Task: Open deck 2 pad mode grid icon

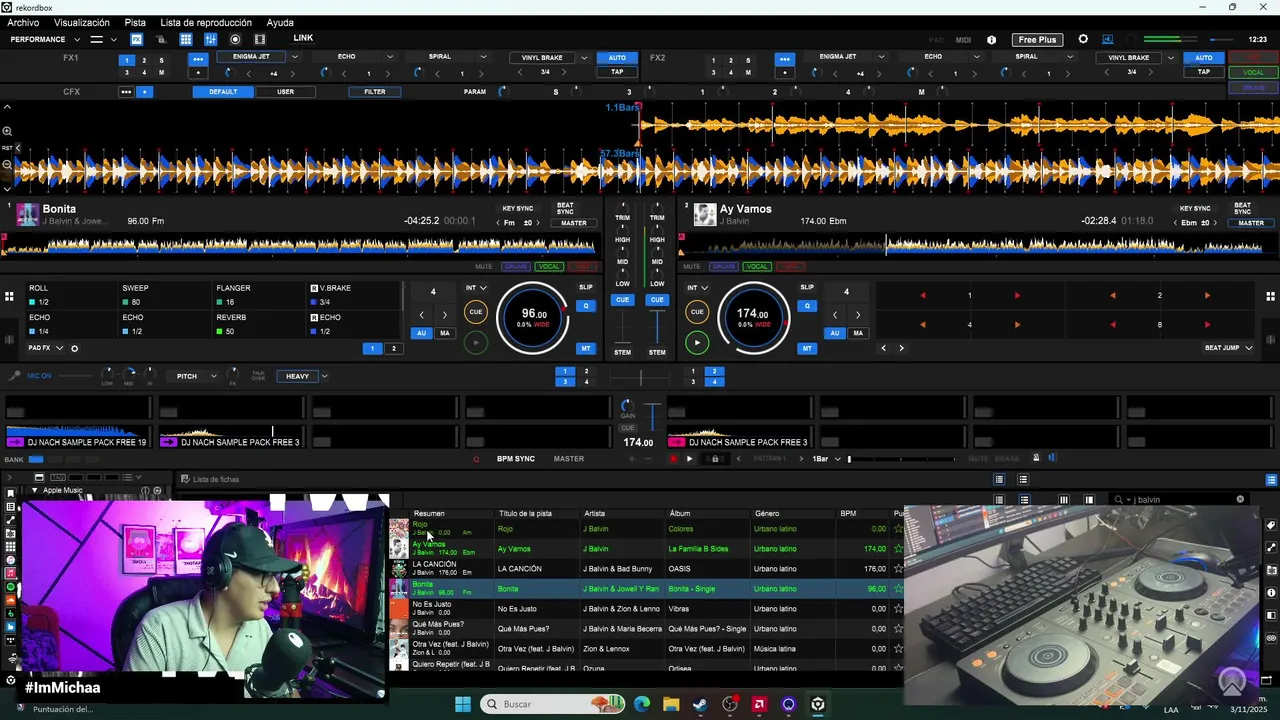Action: point(1270,296)
